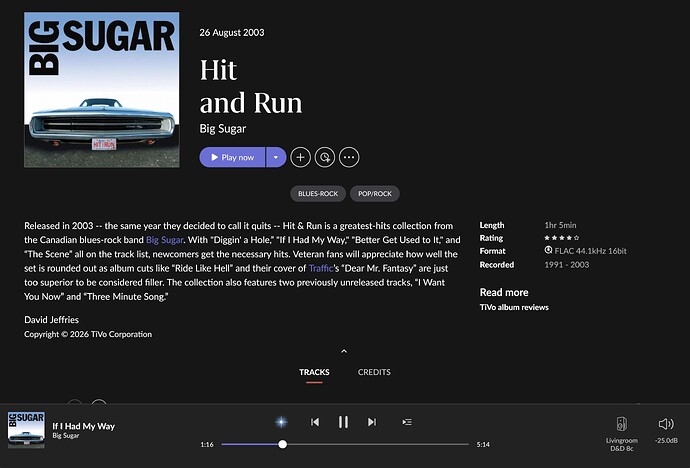The width and height of the screenshot is (690, 468).
Task: Open Livingroom D&D 8c zone selector
Action: coord(621,433)
